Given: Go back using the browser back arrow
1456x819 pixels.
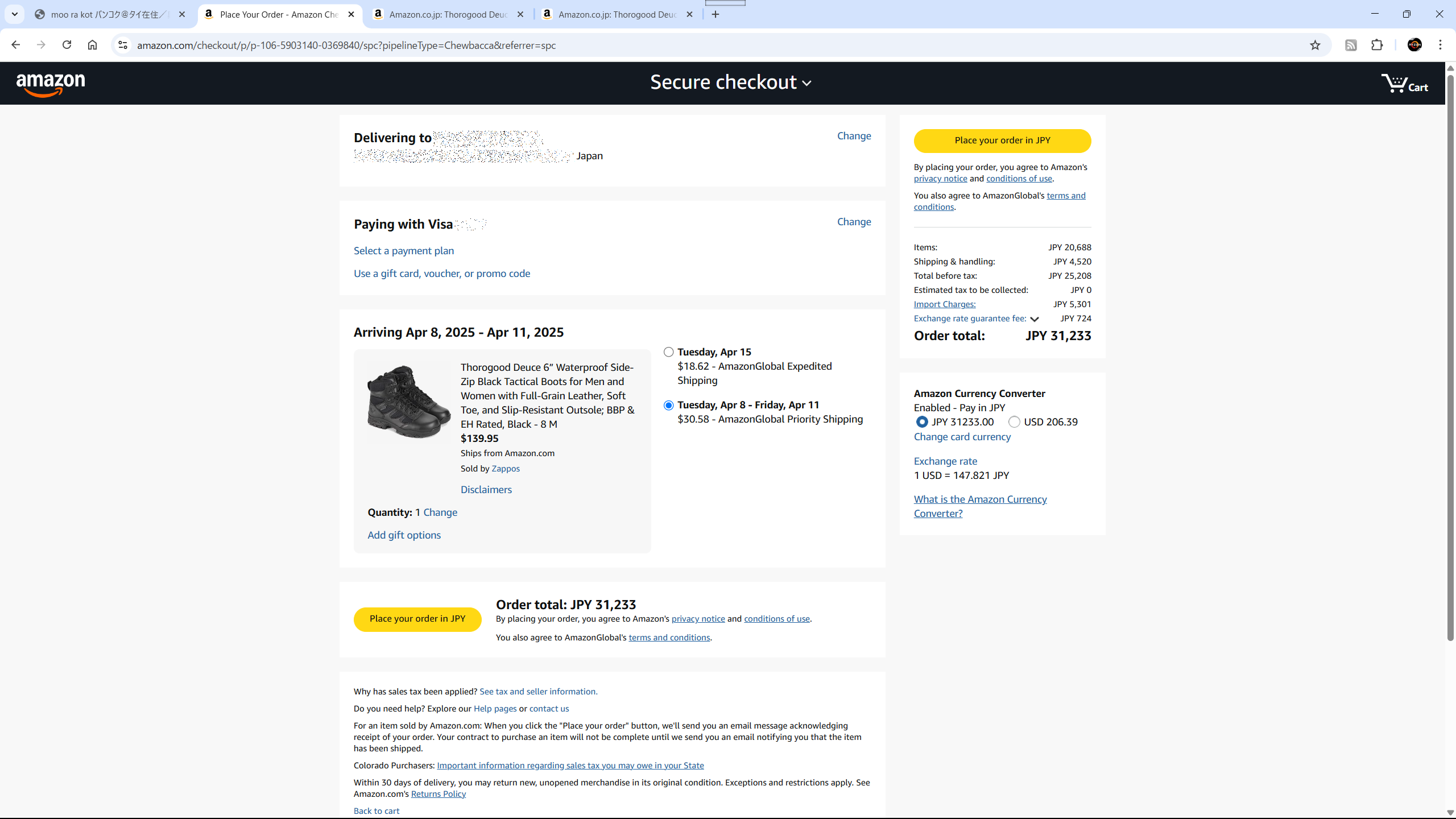Looking at the screenshot, I should (x=15, y=45).
